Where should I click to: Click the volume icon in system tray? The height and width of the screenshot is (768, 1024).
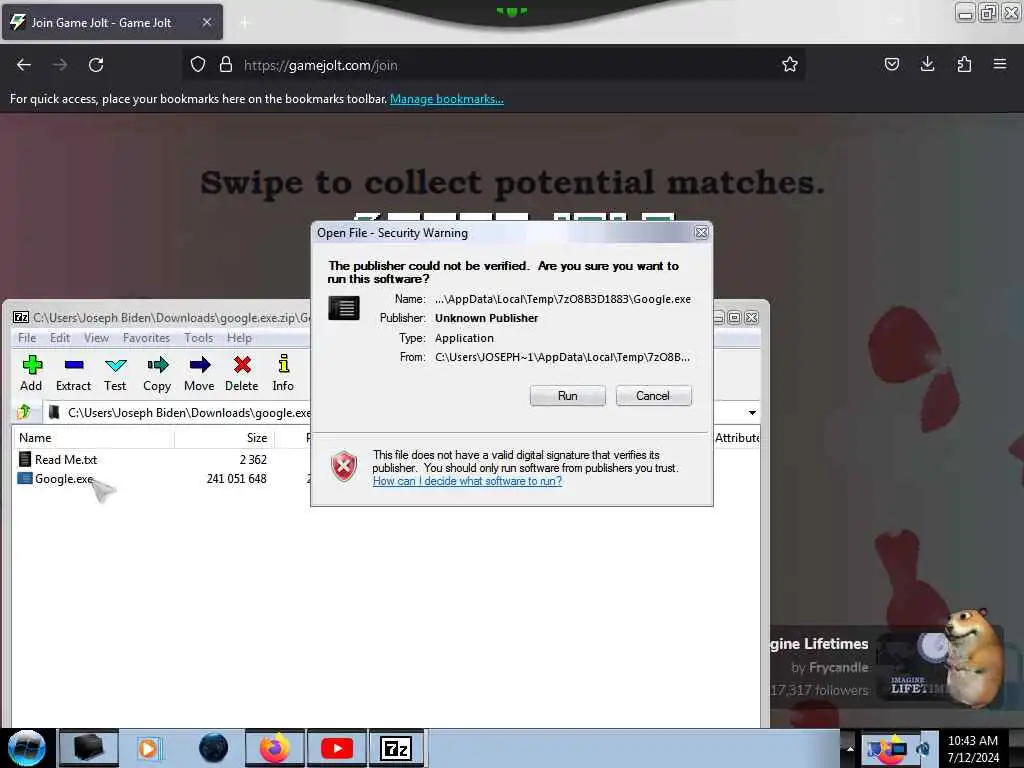pyautogui.click(x=923, y=749)
